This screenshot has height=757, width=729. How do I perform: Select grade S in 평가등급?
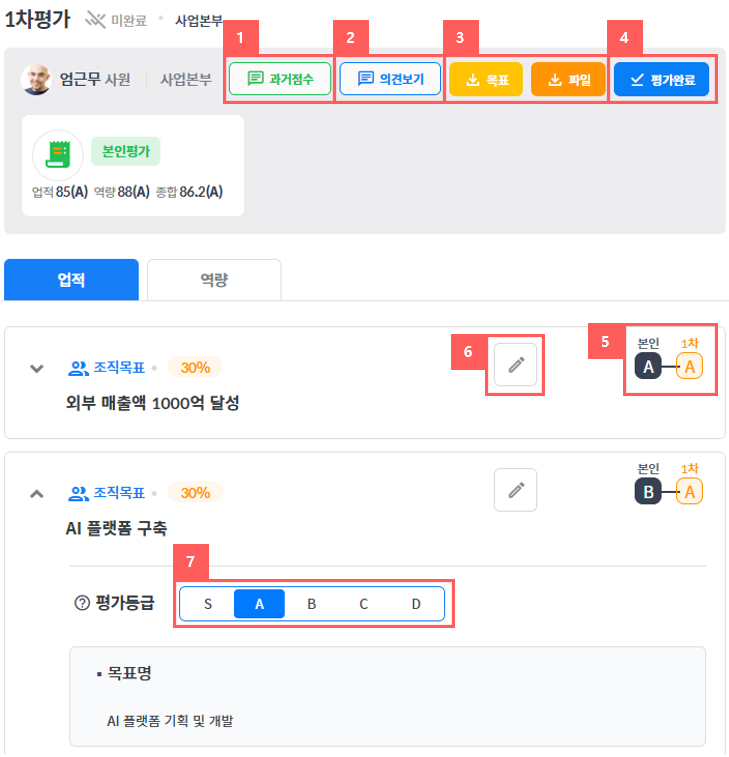(x=208, y=604)
